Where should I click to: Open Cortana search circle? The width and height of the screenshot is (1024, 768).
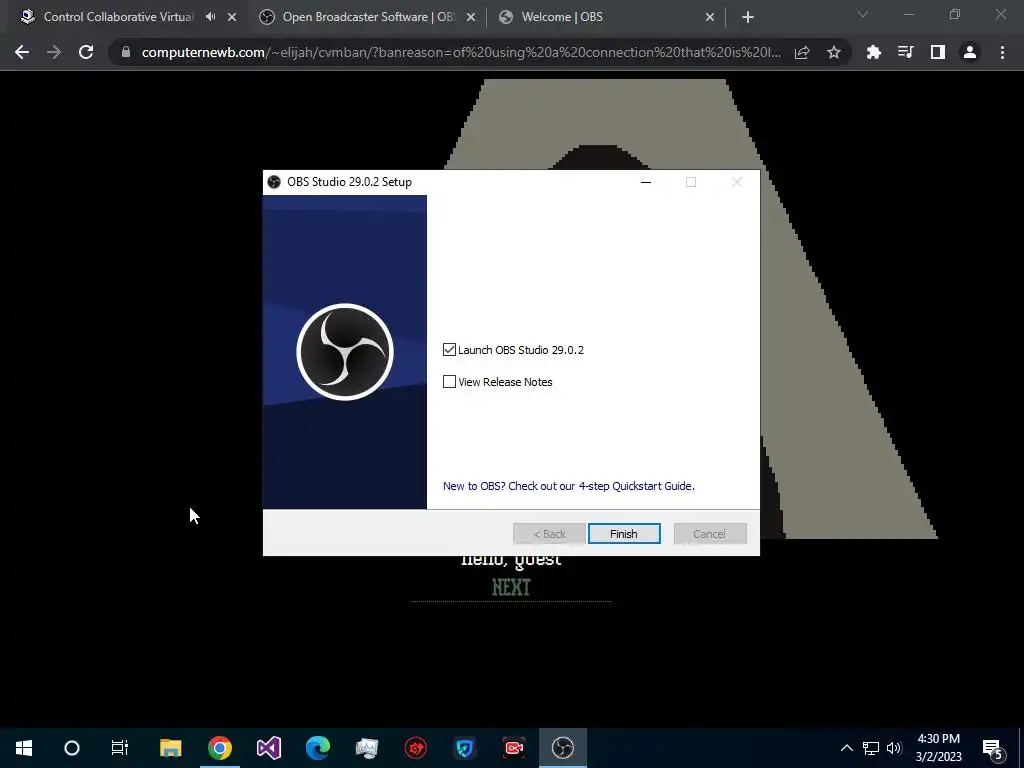tap(72, 748)
